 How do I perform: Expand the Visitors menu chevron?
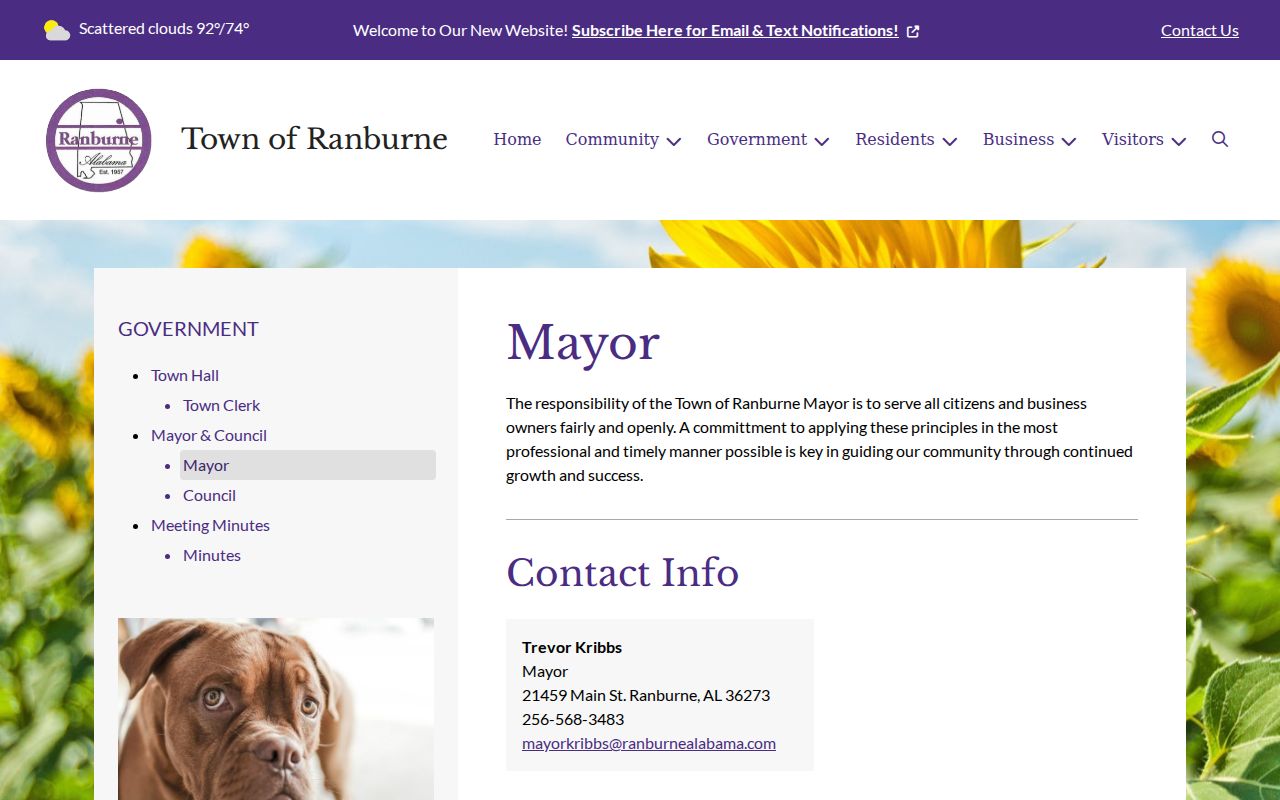tap(1179, 141)
